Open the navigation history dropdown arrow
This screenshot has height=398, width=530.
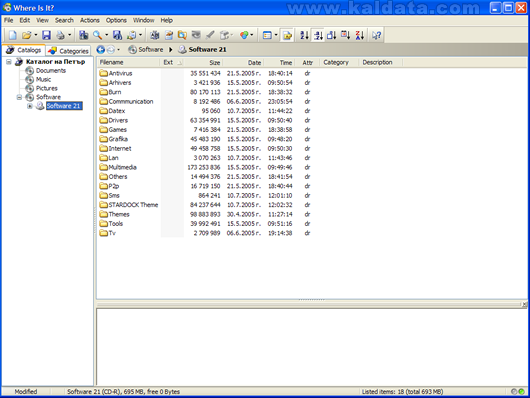(118, 50)
